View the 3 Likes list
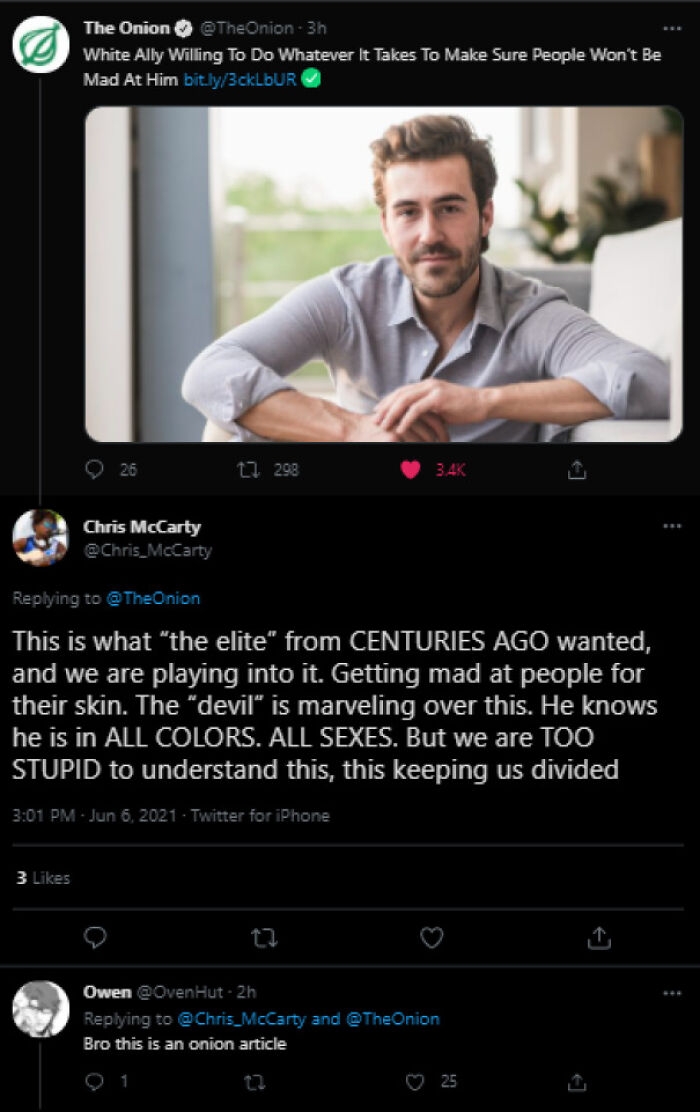700x1112 pixels. pos(44,877)
